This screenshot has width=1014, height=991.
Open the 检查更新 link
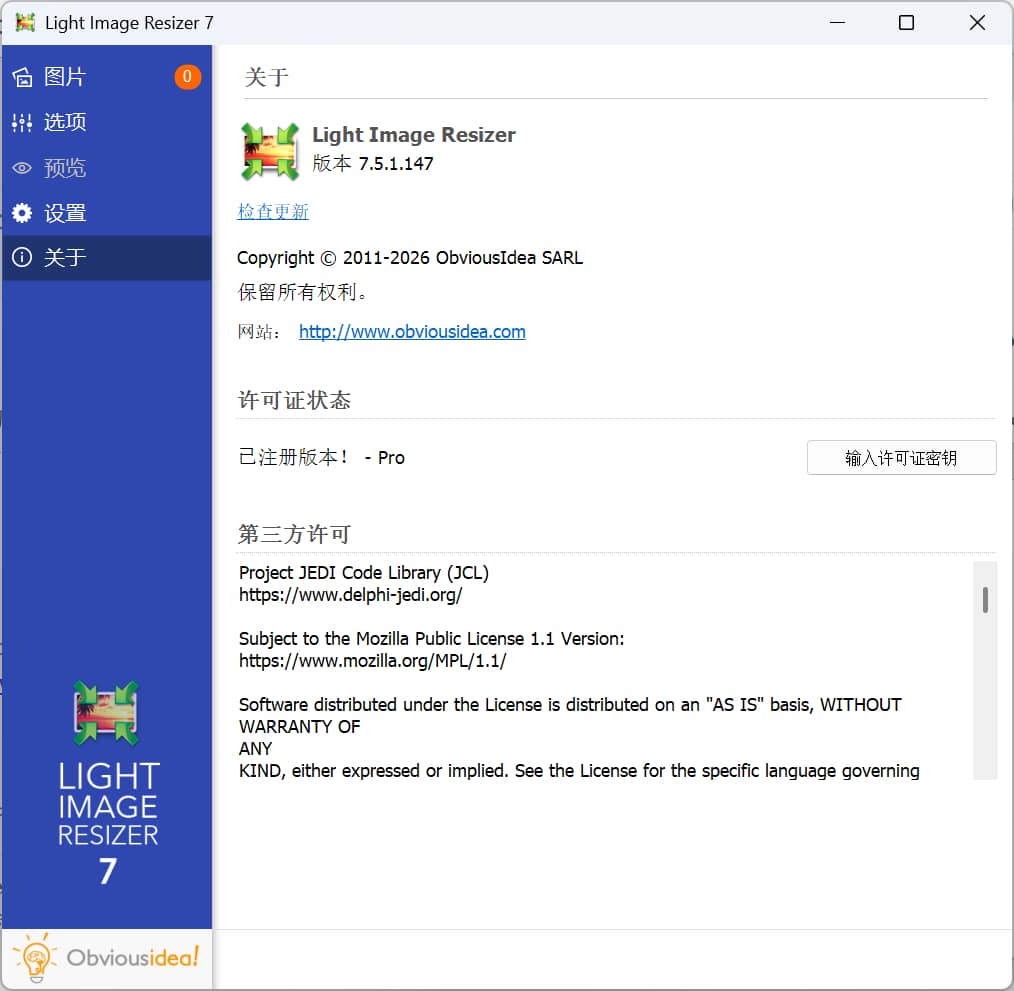pos(273,211)
